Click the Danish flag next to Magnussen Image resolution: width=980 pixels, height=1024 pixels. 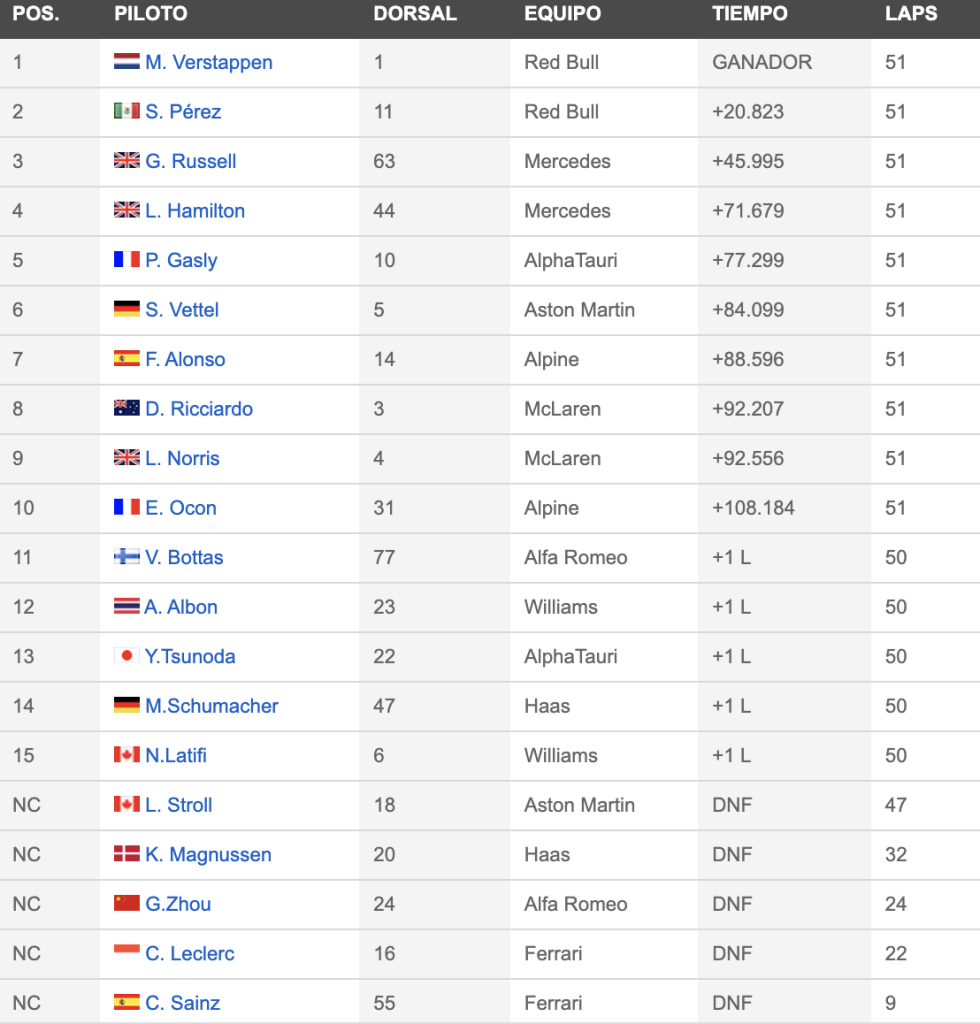click(x=127, y=854)
